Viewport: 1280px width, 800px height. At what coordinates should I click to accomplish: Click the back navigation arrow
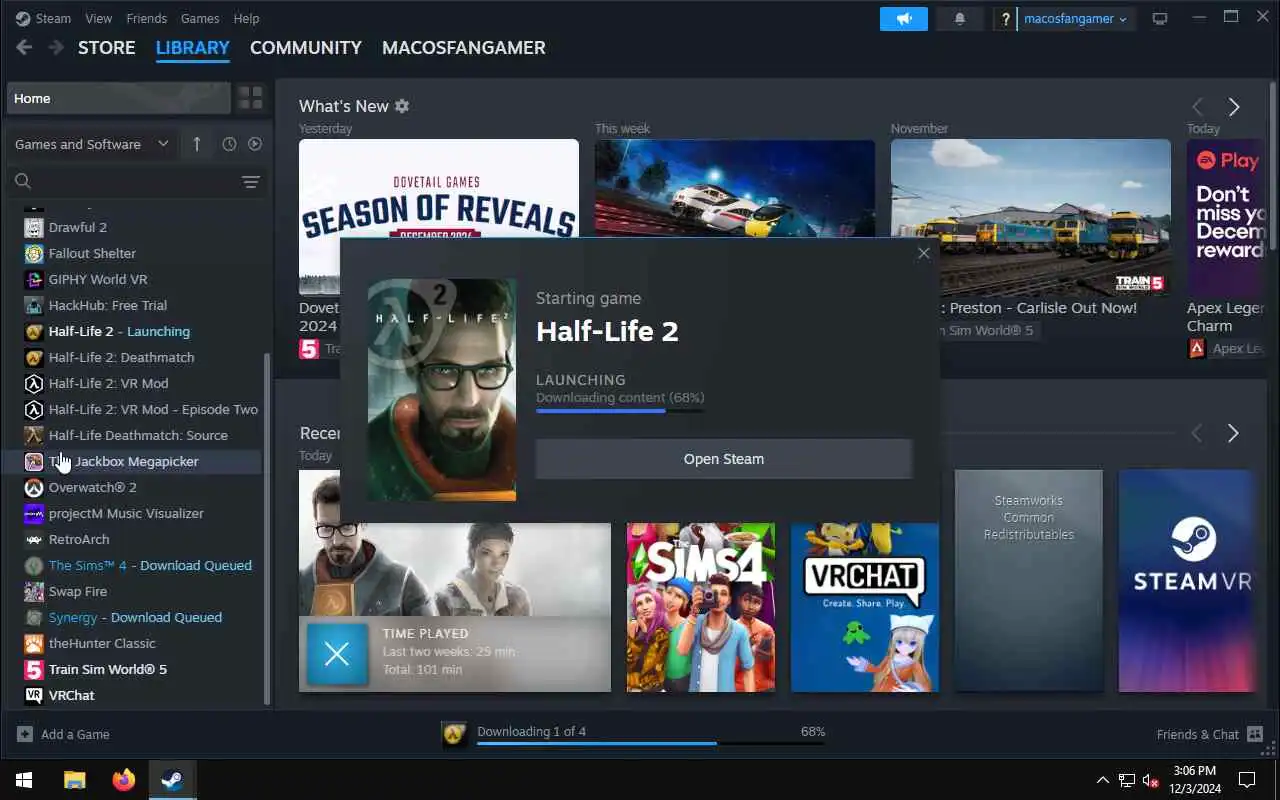(24, 48)
